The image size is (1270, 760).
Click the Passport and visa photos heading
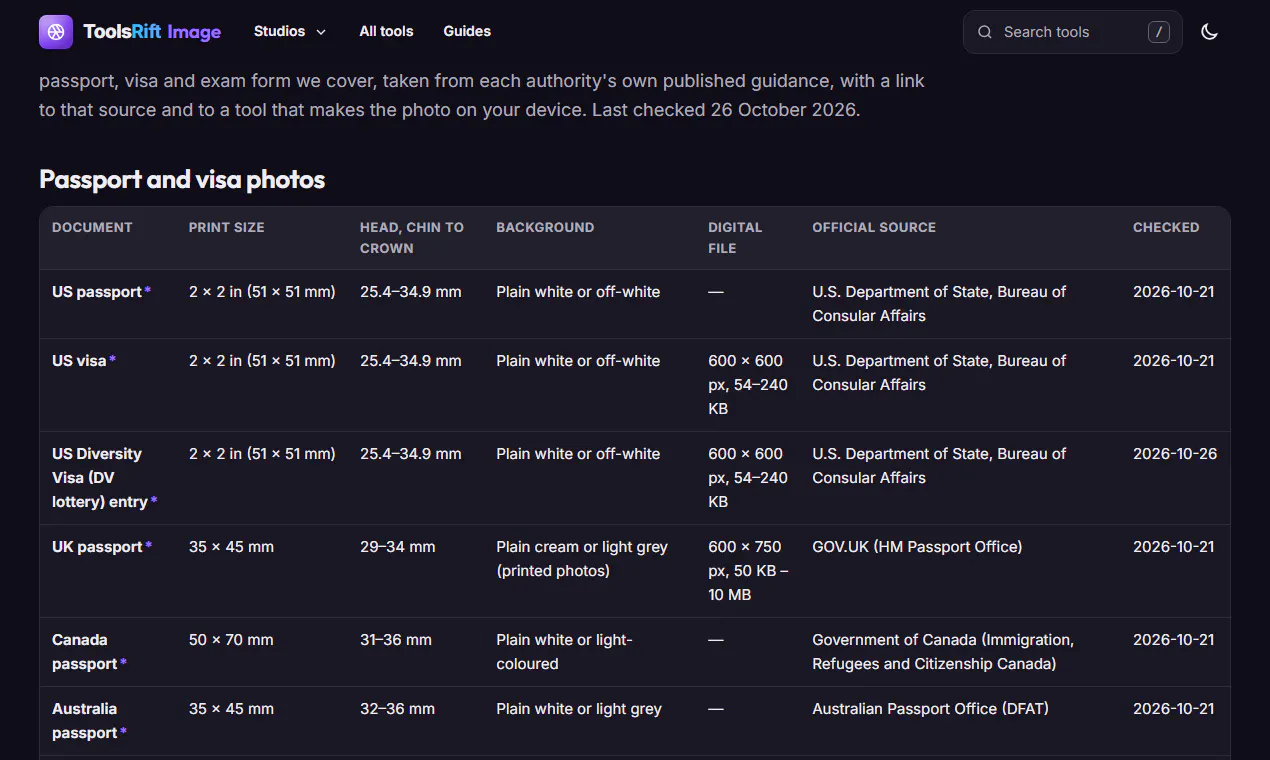tap(182, 180)
